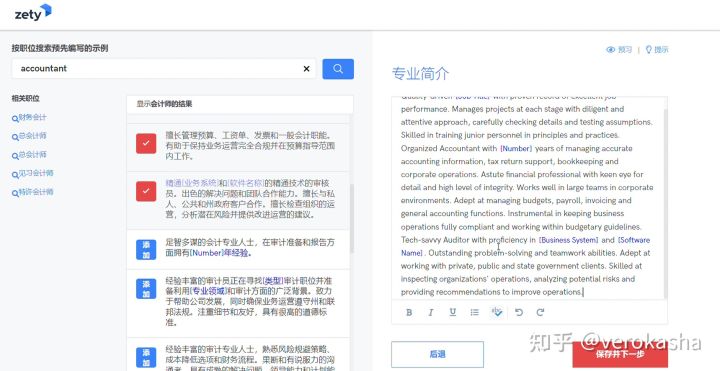The image size is (720, 371).
Task: Select the [Business System] placeholder in the editor
Action: [x=568, y=240]
